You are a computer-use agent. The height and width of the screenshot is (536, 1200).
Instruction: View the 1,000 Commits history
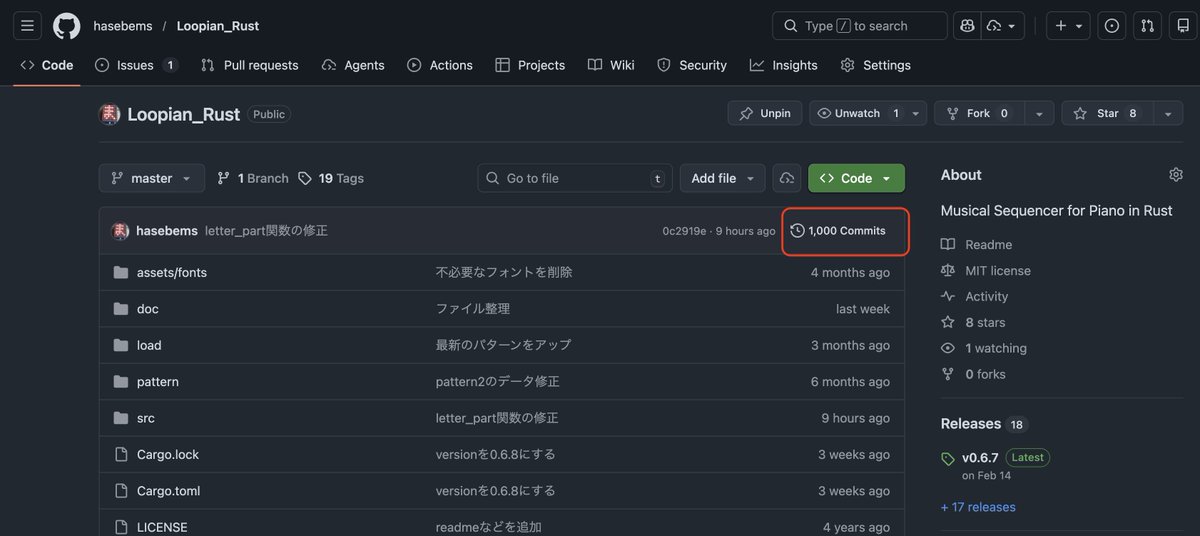tap(838, 231)
